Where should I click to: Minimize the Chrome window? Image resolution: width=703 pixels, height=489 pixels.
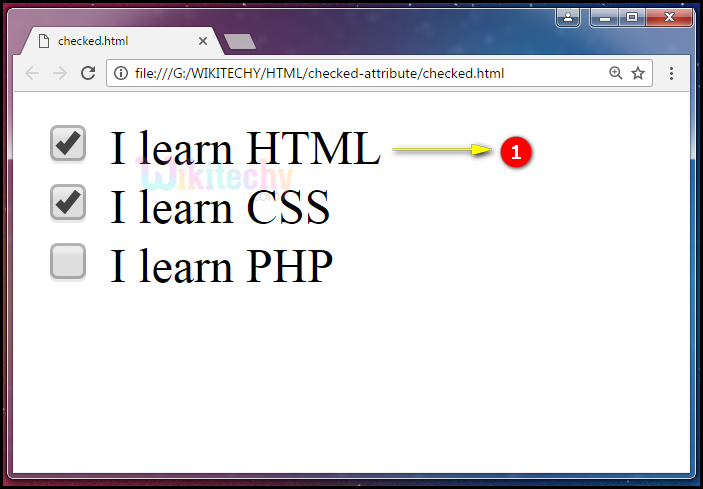pyautogui.click(x=605, y=17)
